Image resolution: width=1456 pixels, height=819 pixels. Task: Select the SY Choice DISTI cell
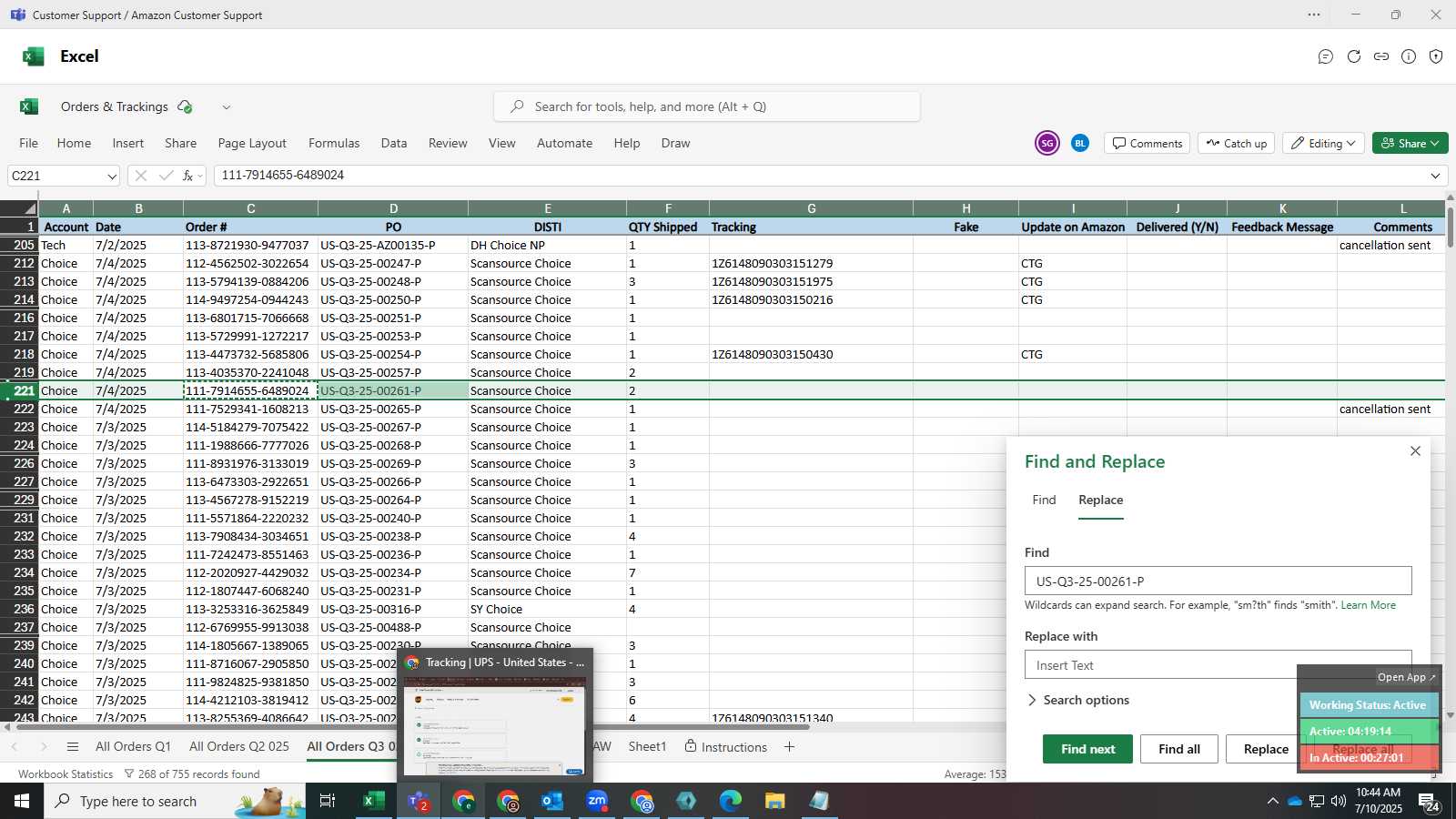click(547, 609)
